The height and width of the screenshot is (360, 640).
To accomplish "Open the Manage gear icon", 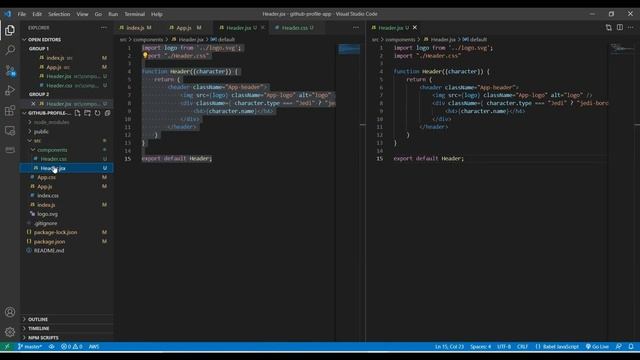I will coord(10,332).
